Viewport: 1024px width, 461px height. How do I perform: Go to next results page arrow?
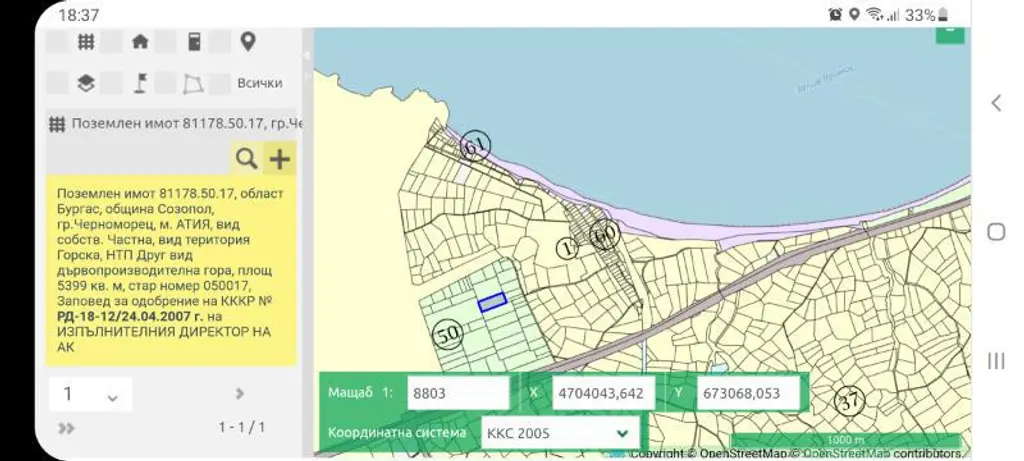tap(240, 393)
